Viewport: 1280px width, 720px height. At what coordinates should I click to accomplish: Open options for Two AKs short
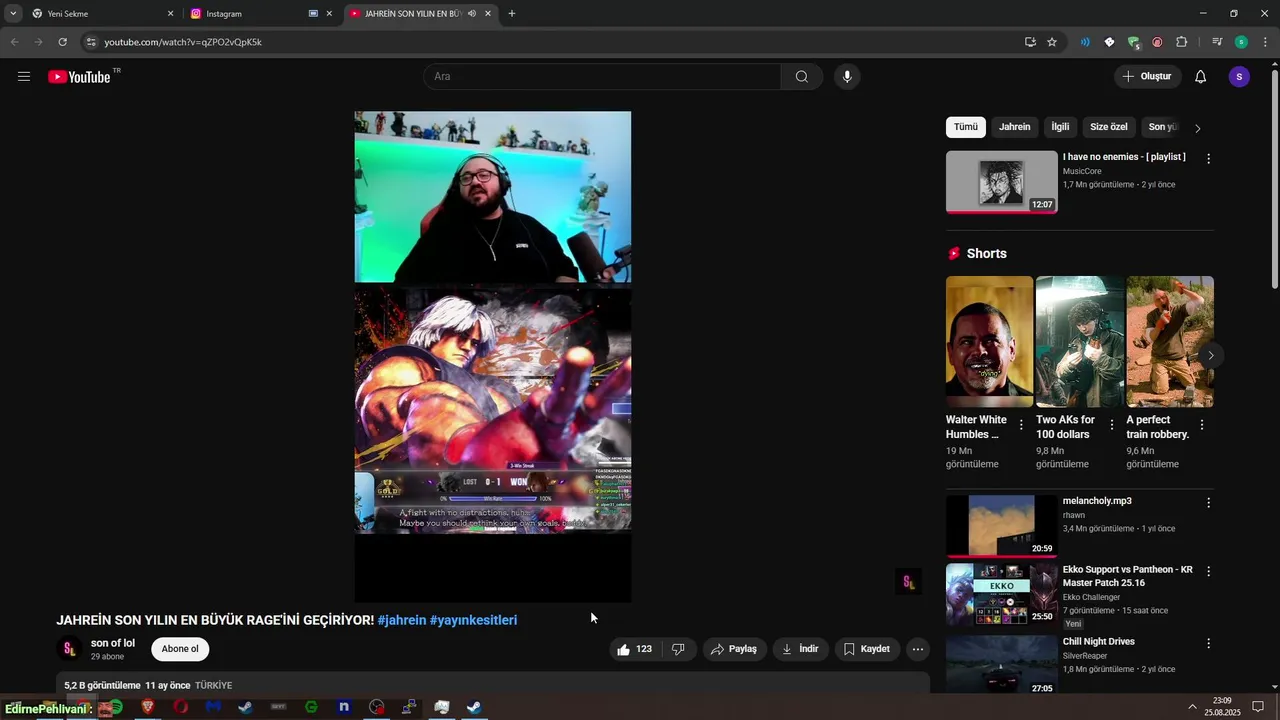coord(1111,425)
